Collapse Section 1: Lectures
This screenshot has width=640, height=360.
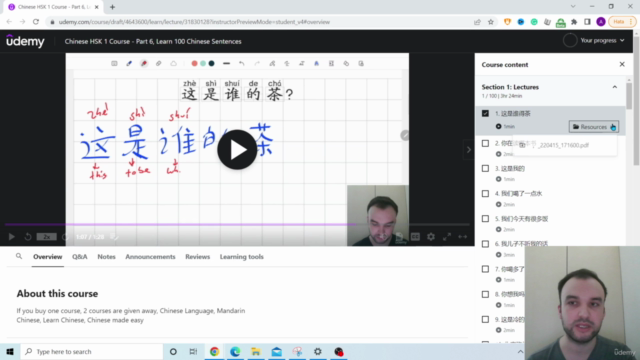coord(614,87)
